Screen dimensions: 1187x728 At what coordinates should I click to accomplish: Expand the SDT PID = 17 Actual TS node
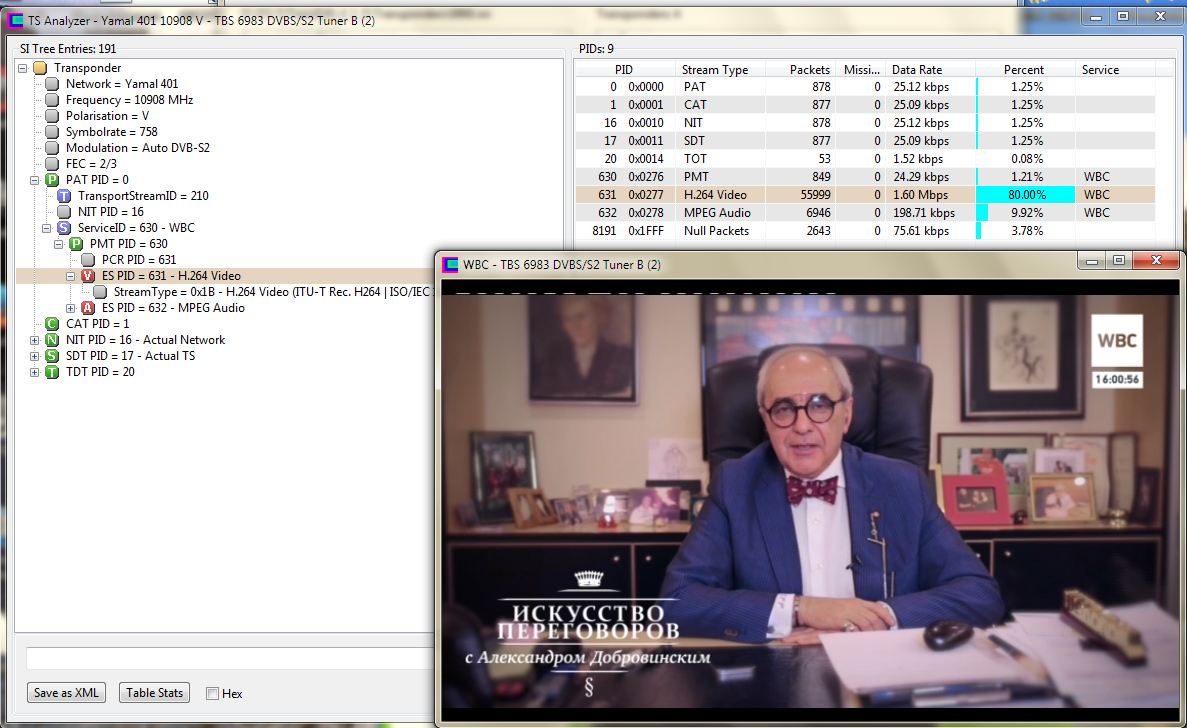point(35,356)
